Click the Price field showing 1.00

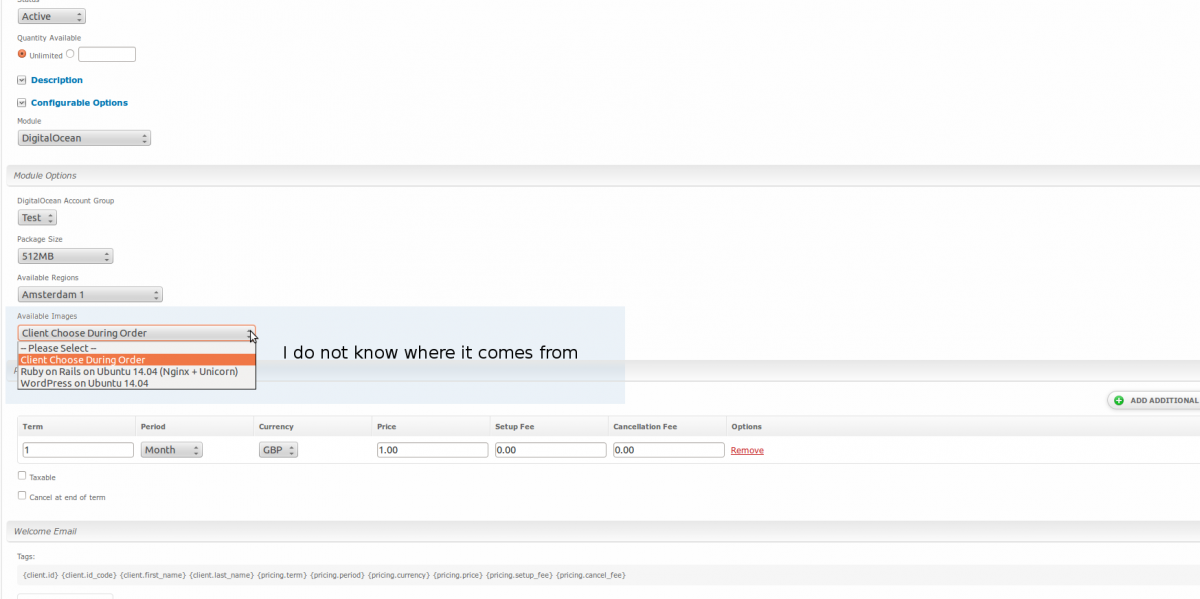[432, 450]
